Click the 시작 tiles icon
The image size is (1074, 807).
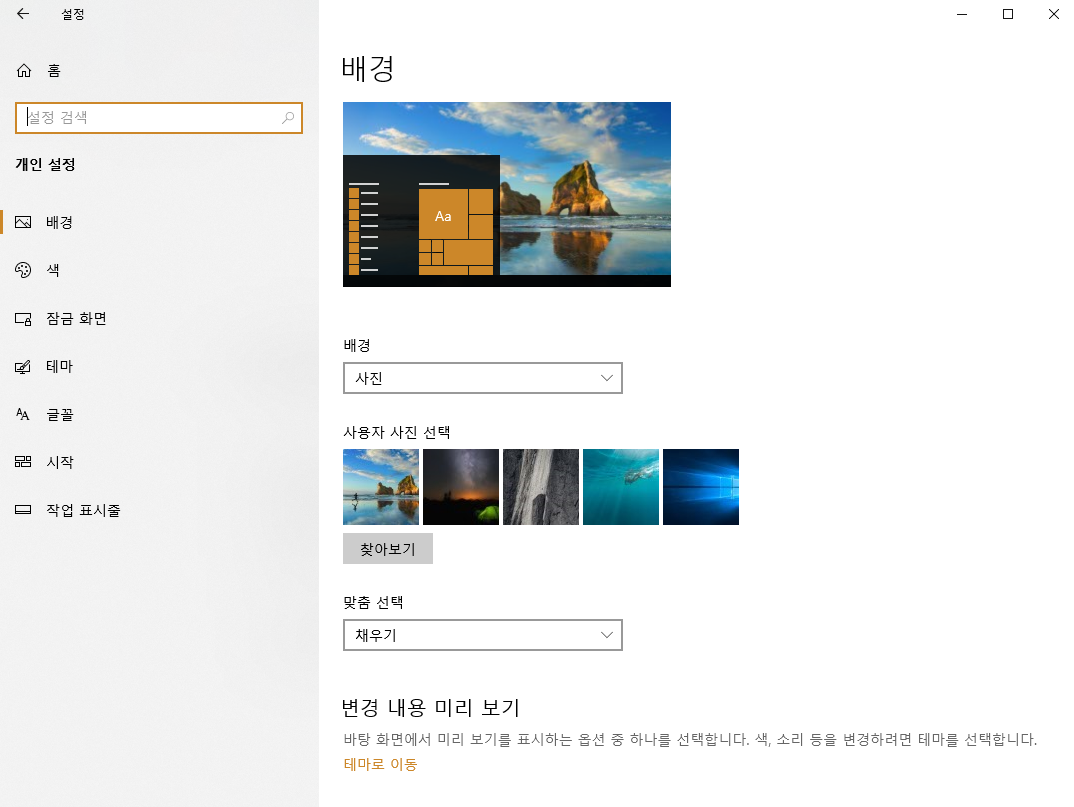(23, 462)
